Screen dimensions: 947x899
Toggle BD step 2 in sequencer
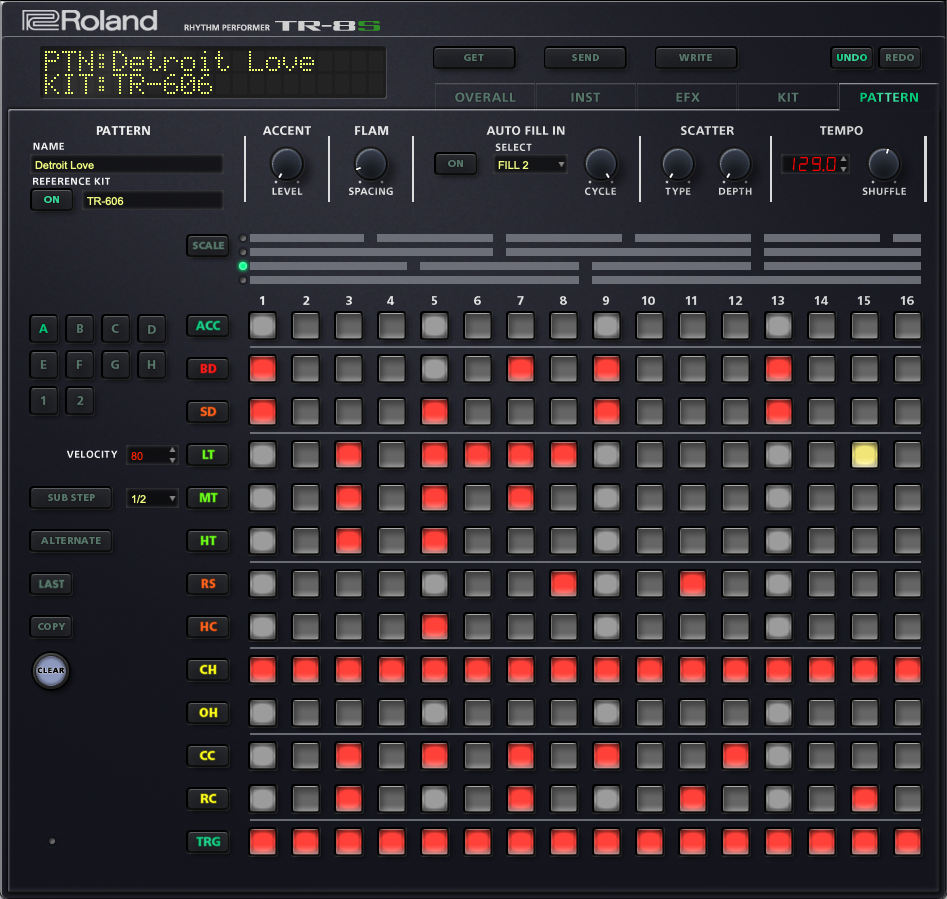tap(306, 369)
